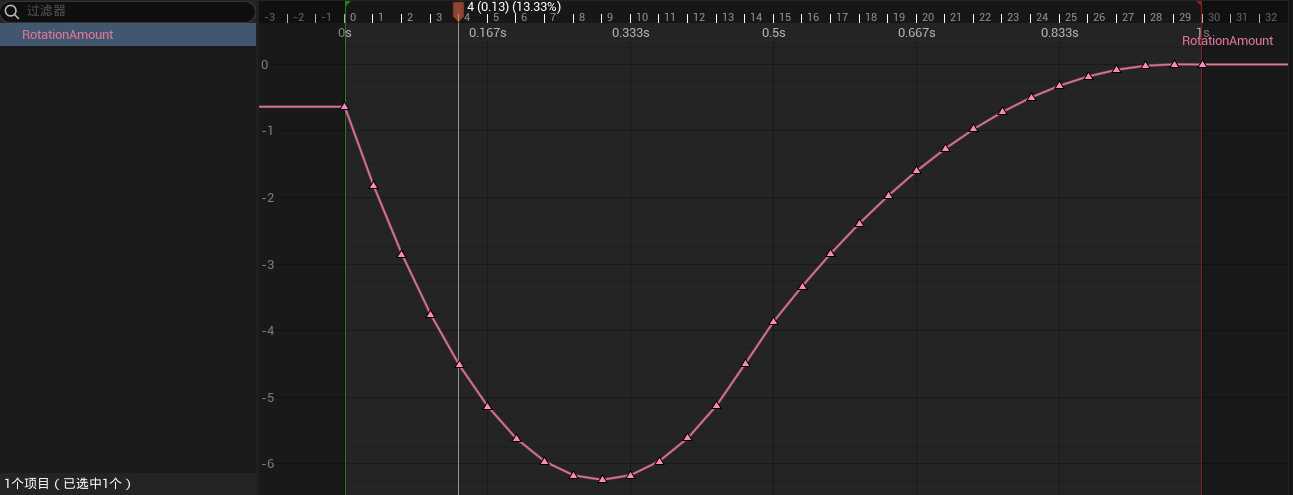Click the green playback start marker
This screenshot has width=1293, height=495.
click(346, 4)
